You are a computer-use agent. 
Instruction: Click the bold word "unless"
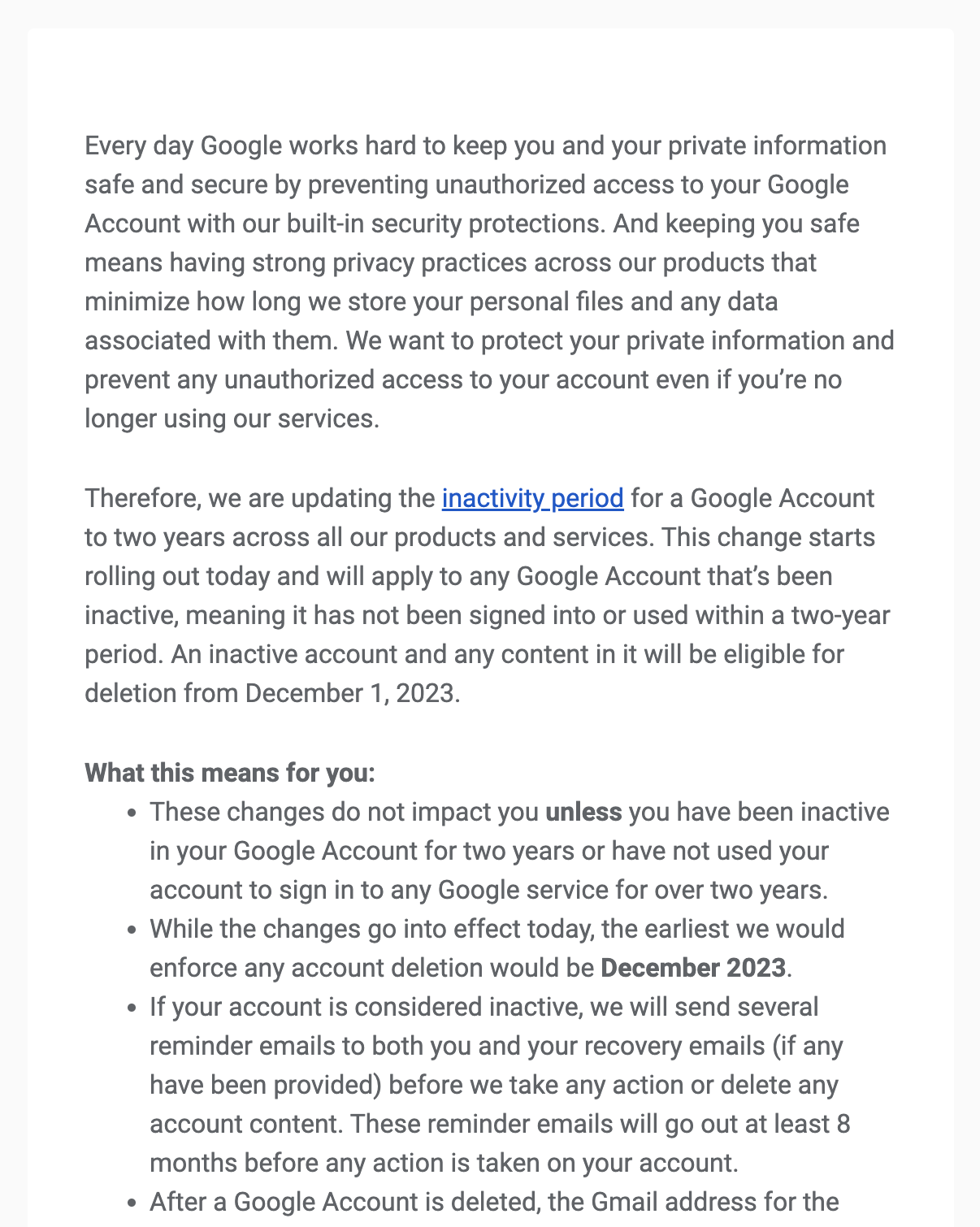(583, 812)
